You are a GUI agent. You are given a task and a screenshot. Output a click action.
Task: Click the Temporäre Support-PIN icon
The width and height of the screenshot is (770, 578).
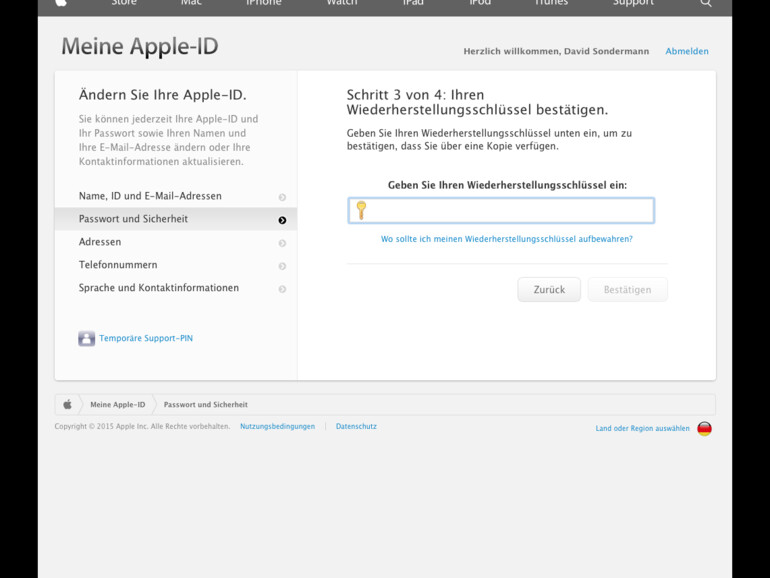(87, 339)
